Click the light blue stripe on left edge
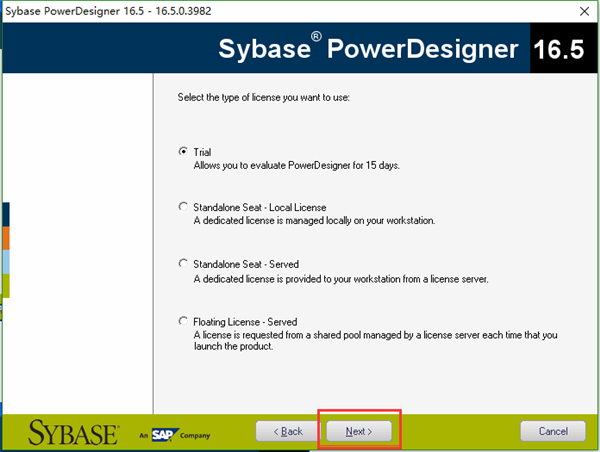The height and width of the screenshot is (452, 600). click(6, 262)
